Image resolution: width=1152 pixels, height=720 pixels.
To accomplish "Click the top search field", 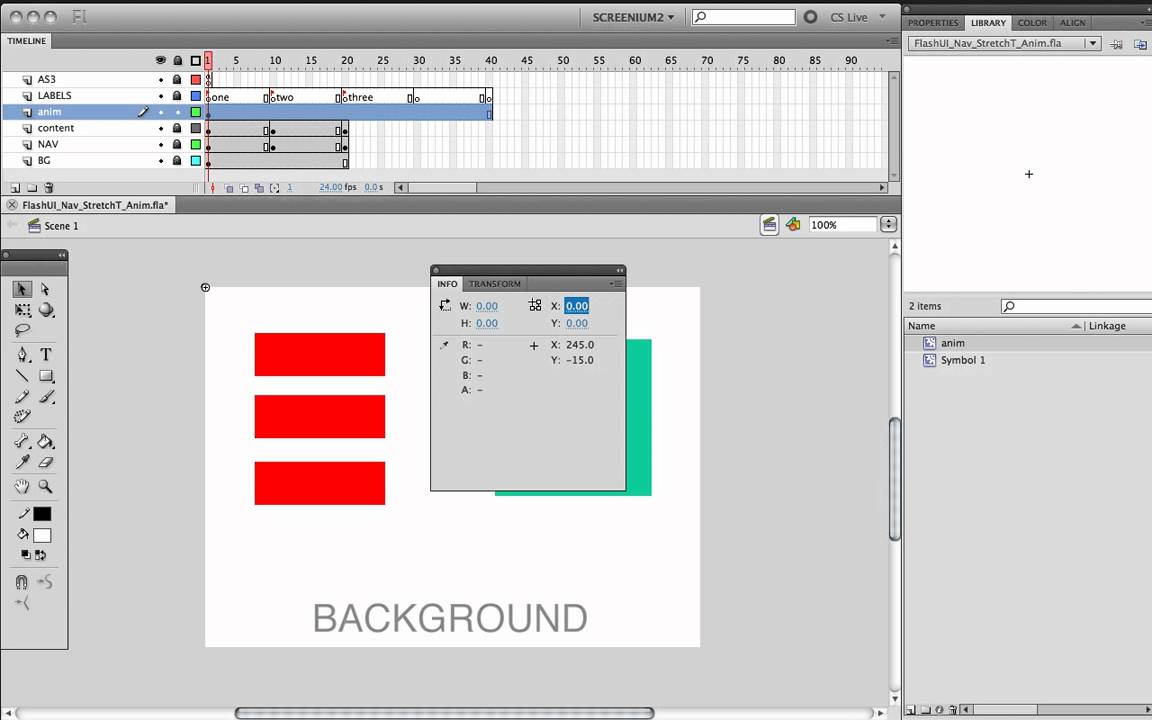I will (x=744, y=17).
